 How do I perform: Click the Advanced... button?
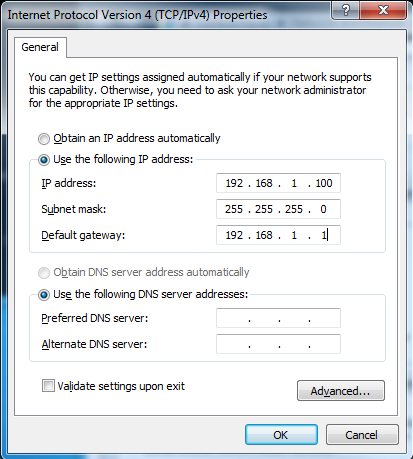(x=341, y=391)
